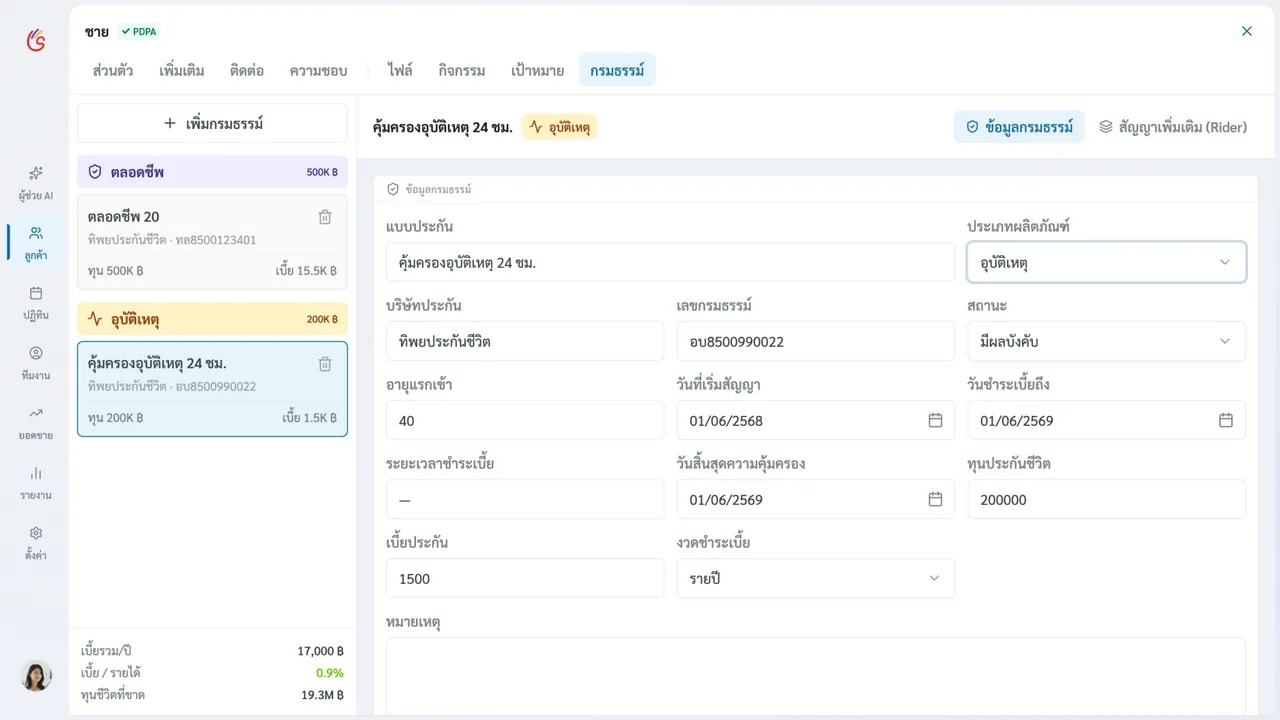Click the หมายเหตุ notes text area
Viewport: 1280px width, 720px height.
pos(816,676)
